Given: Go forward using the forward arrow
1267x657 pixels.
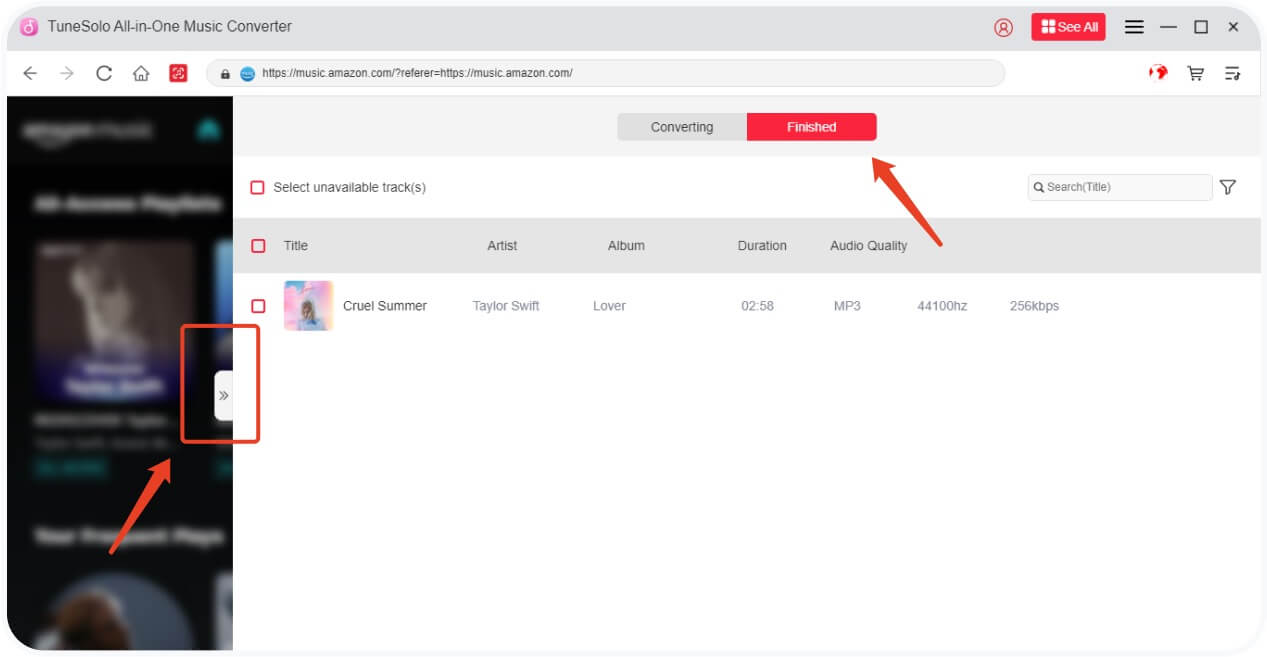Looking at the screenshot, I should [x=67, y=73].
